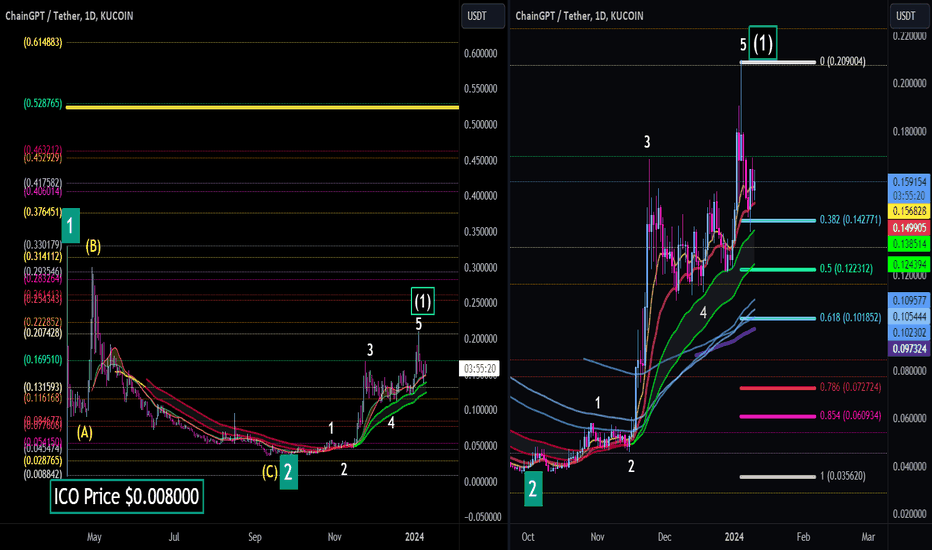The width and height of the screenshot is (932, 550).
Task: Click the fib label 0.854 (0.060934)
Action: (x=851, y=416)
